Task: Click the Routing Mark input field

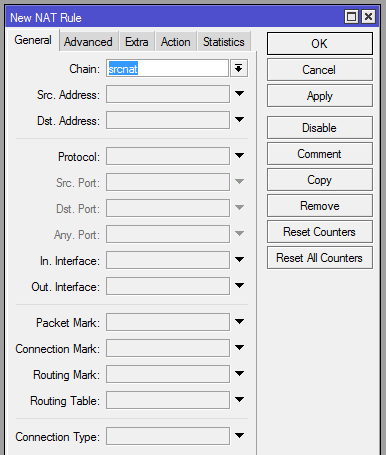Action: pos(168,374)
